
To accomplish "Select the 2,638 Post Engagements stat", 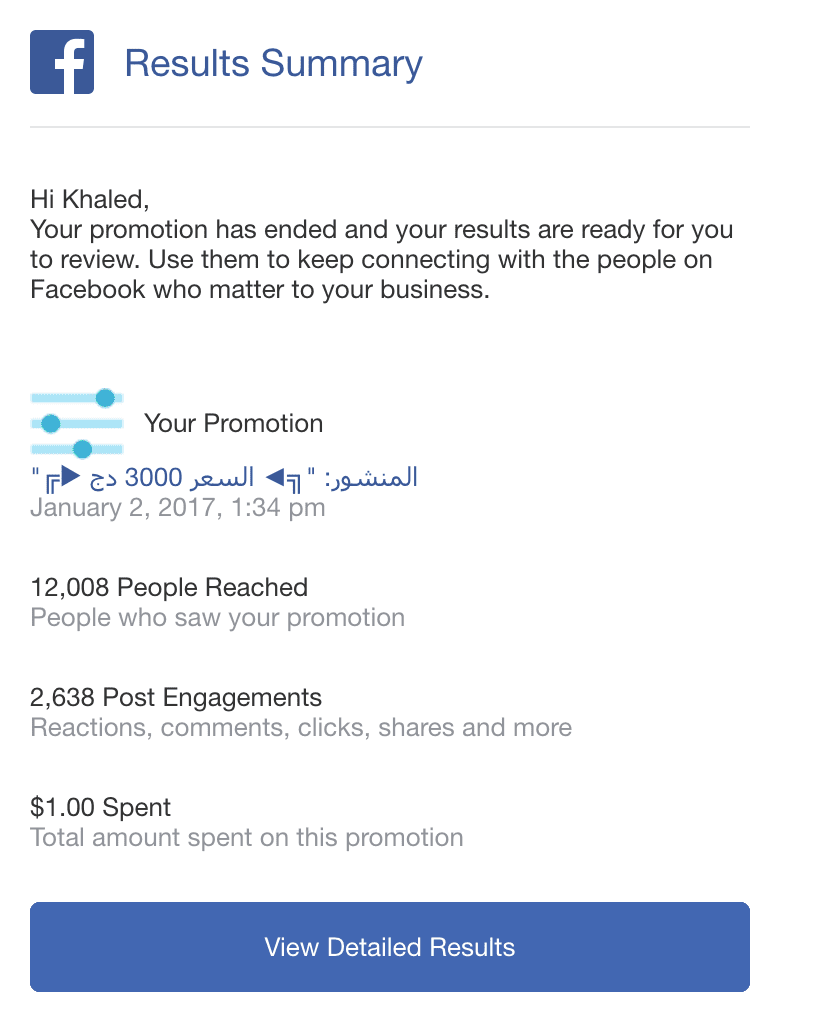I will click(176, 697).
